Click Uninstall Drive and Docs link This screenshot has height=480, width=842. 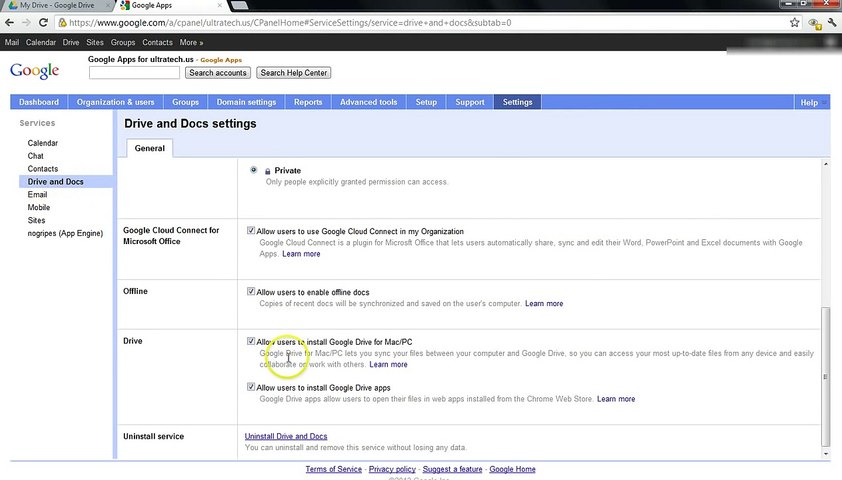286,437
